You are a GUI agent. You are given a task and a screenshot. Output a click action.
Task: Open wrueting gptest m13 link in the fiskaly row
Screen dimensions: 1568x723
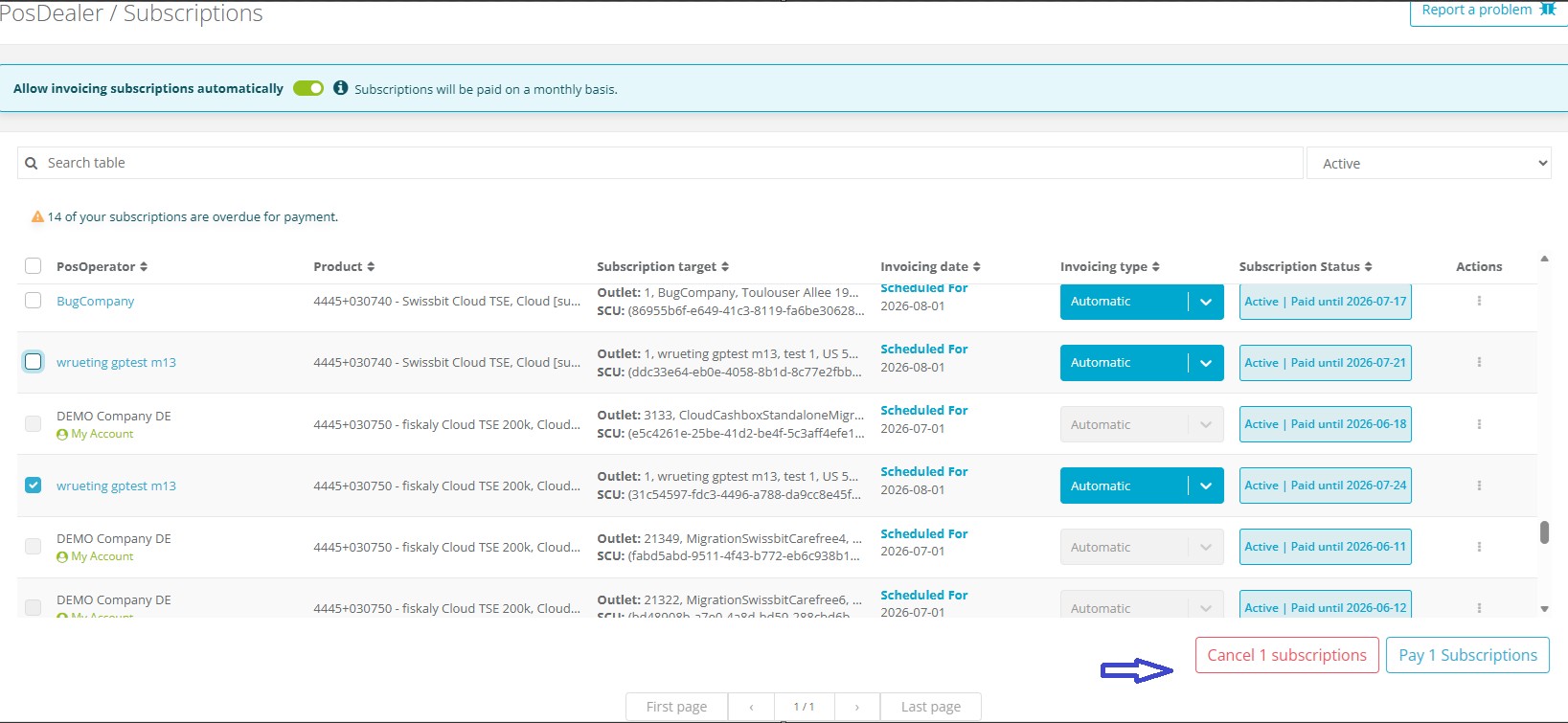pos(116,486)
